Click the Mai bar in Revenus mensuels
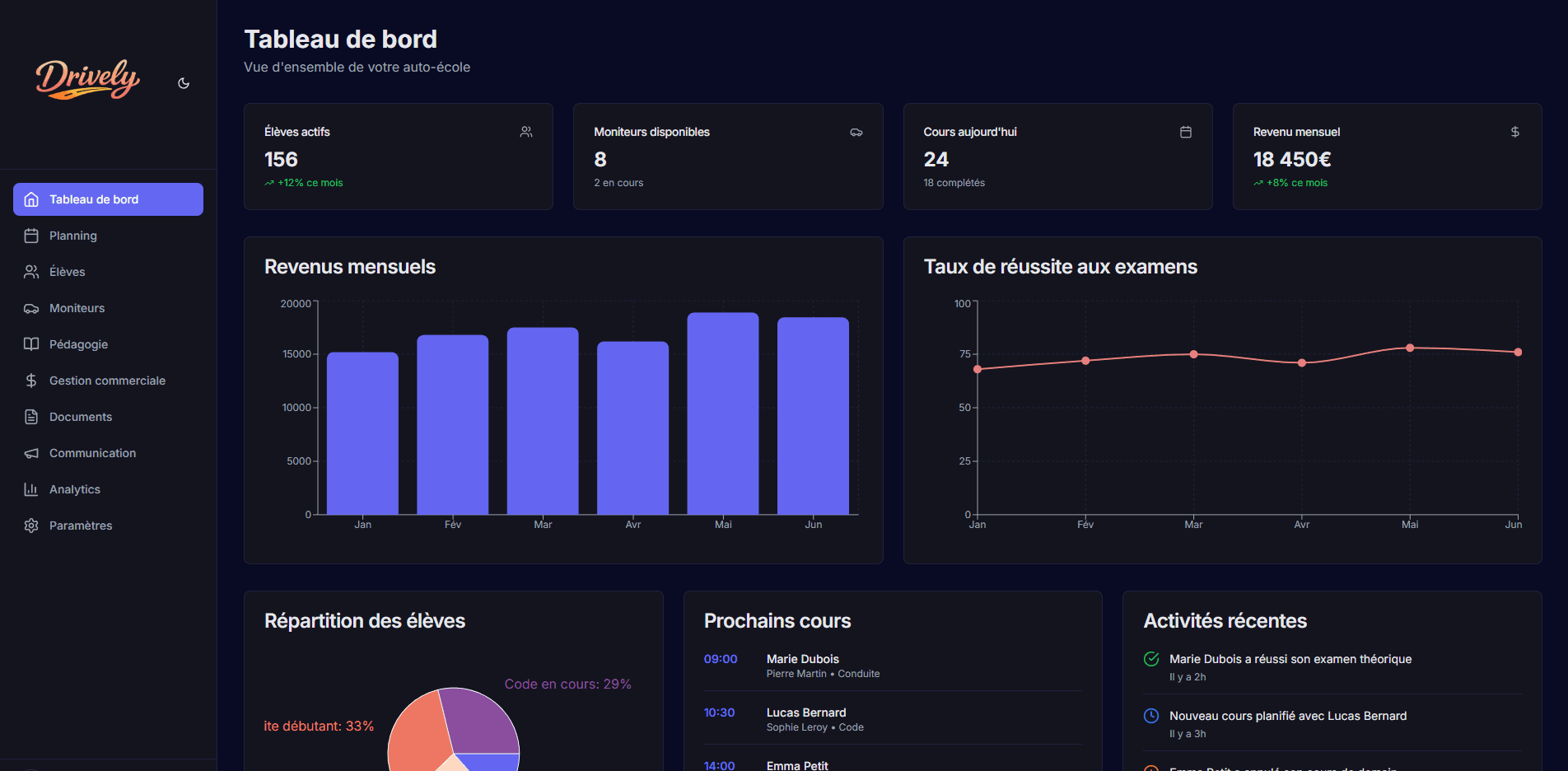 [722, 412]
